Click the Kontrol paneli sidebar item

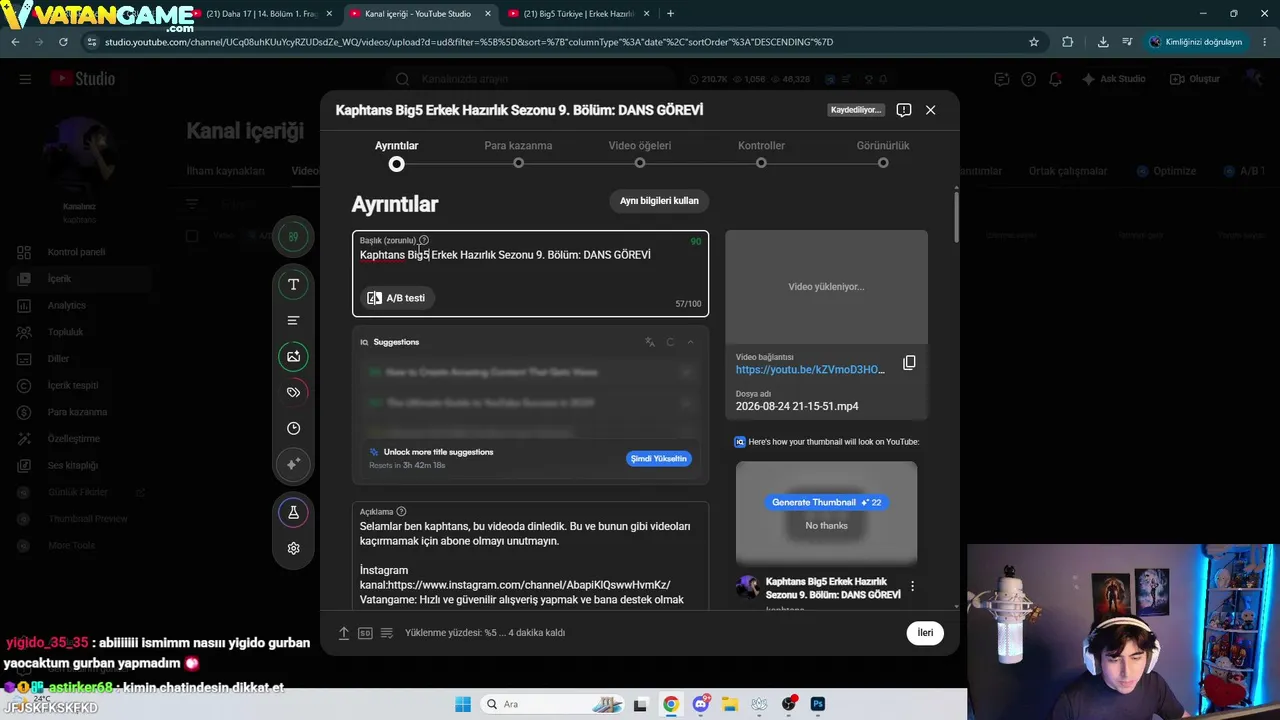coord(76,252)
